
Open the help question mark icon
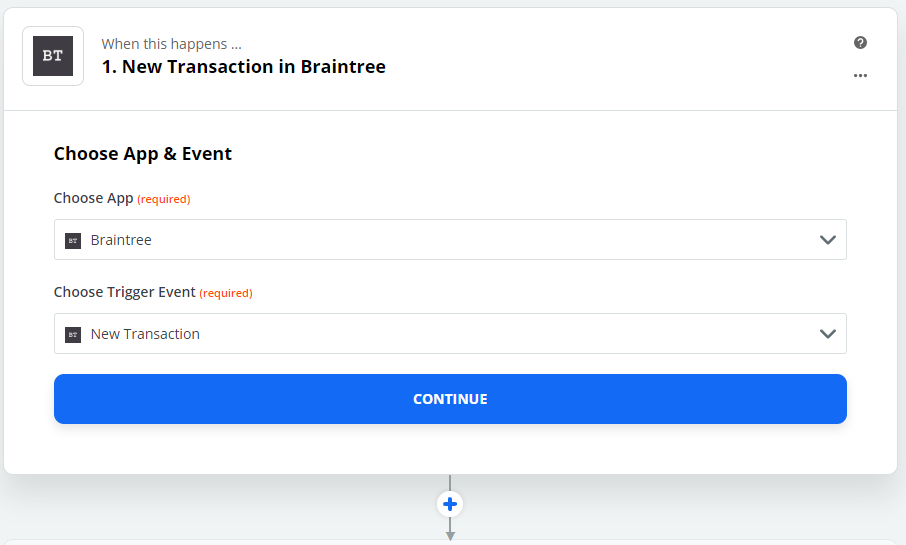tap(860, 43)
